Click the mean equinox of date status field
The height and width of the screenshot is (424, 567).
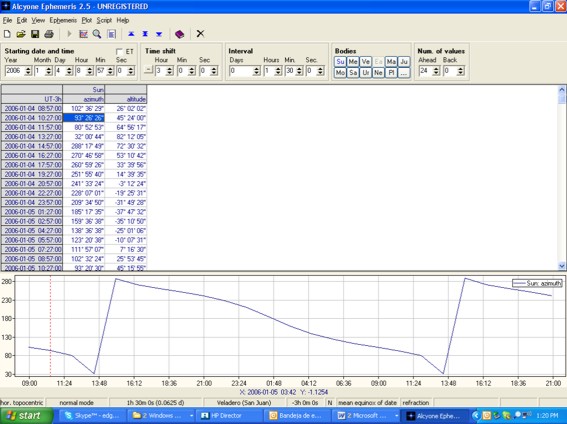(367, 403)
